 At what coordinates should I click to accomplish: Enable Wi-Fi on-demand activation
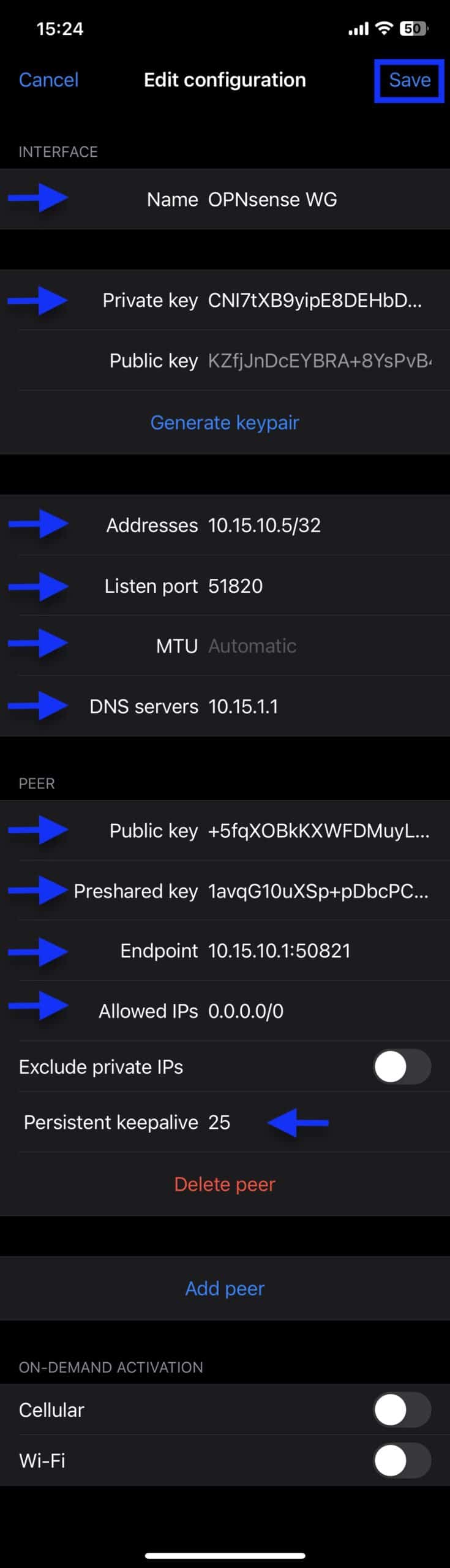click(x=402, y=1461)
